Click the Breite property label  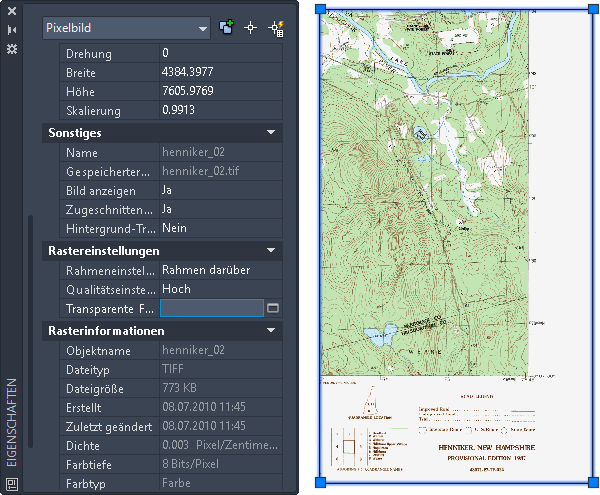pyautogui.click(x=81, y=73)
